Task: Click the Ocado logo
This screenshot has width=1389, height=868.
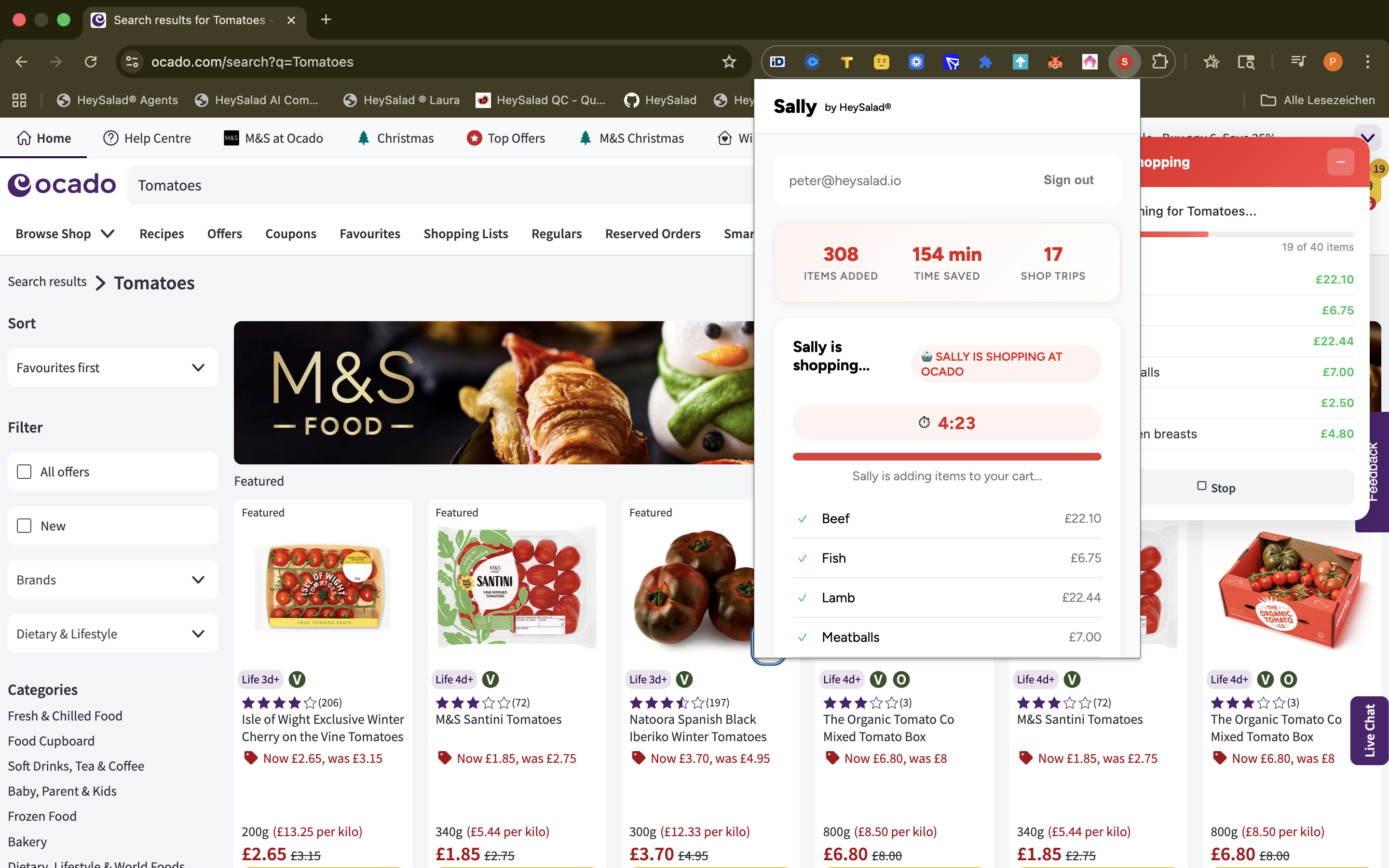Action: click(x=61, y=184)
